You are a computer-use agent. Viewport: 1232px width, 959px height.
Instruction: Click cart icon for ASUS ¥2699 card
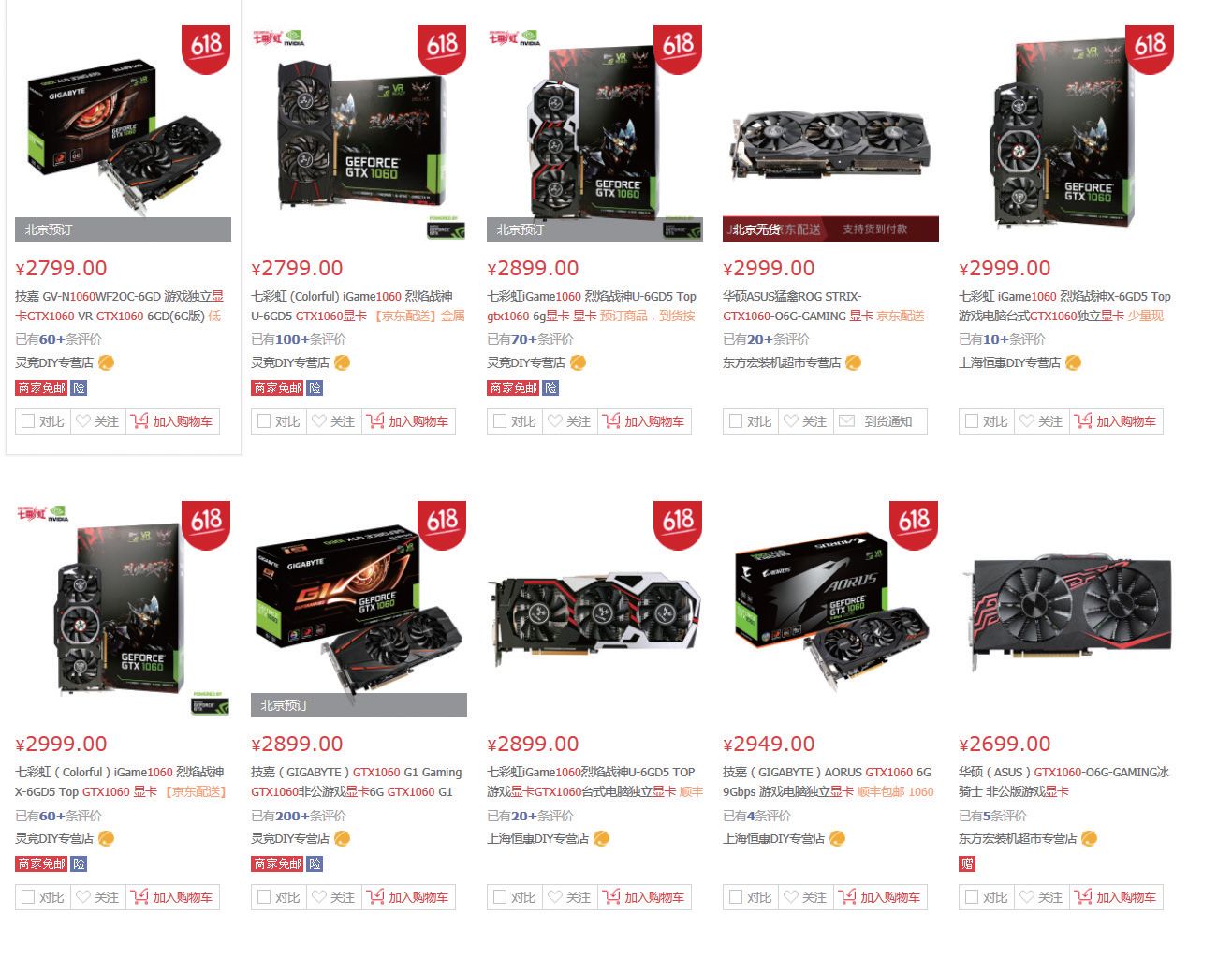tap(1083, 897)
